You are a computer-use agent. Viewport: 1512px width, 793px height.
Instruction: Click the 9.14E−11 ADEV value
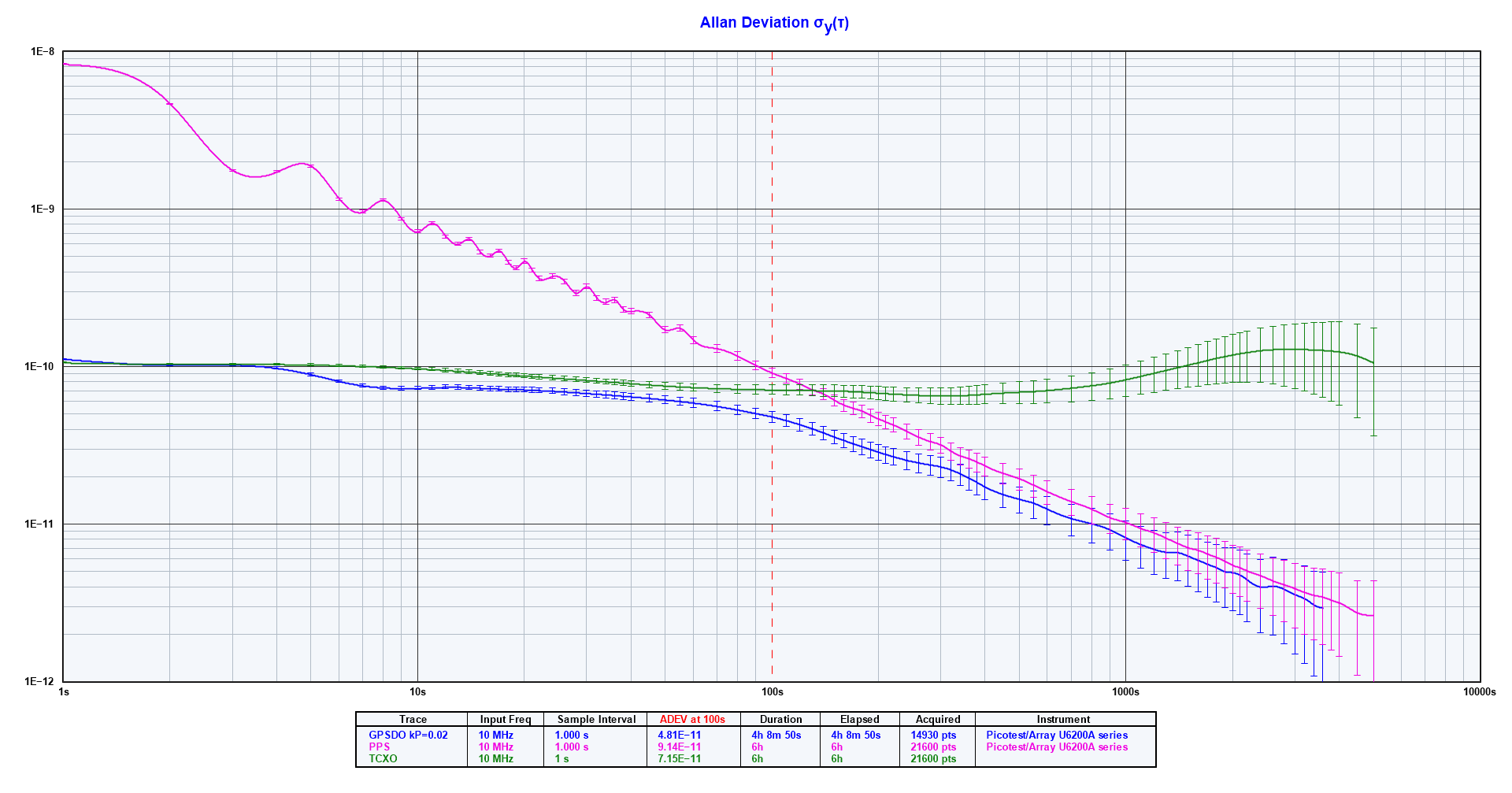[679, 747]
